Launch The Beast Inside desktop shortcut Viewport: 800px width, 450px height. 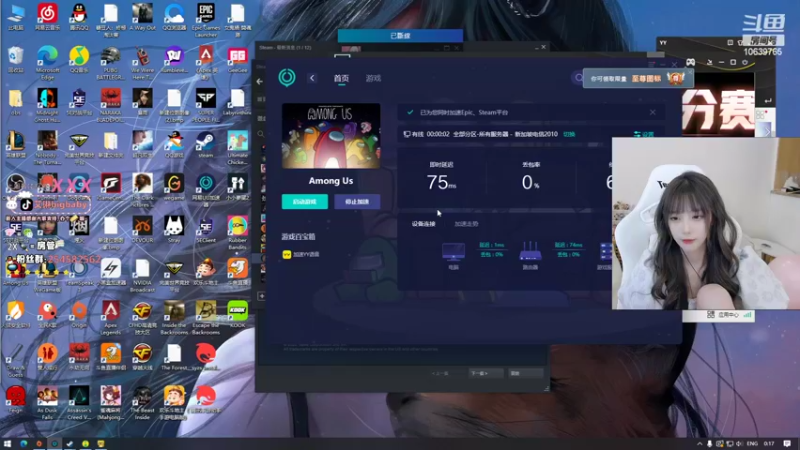tap(142, 402)
